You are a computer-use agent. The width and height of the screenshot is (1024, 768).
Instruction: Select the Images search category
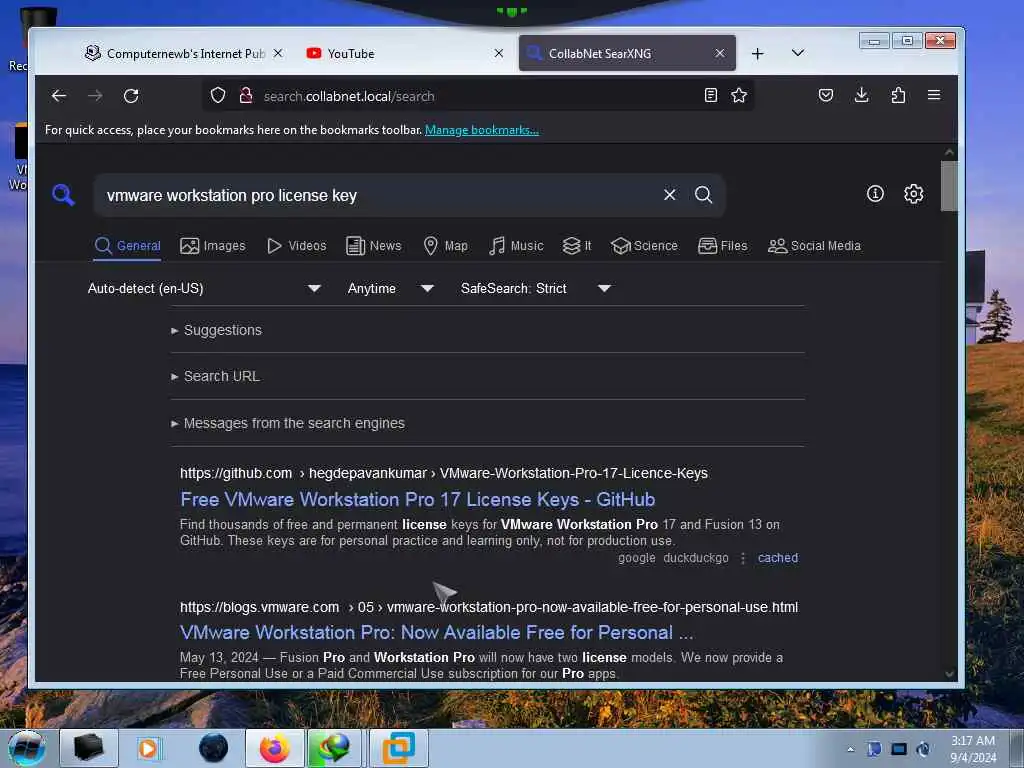(213, 246)
